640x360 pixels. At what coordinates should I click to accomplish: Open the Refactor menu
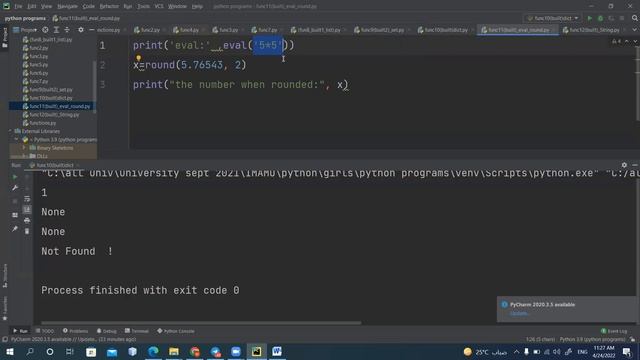tap(109, 6)
